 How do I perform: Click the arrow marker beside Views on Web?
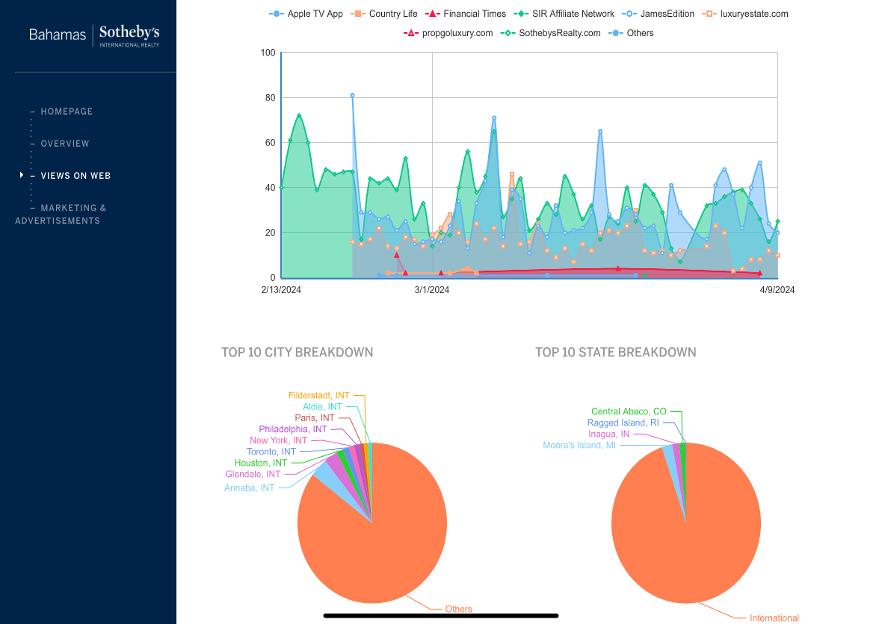pos(21,175)
